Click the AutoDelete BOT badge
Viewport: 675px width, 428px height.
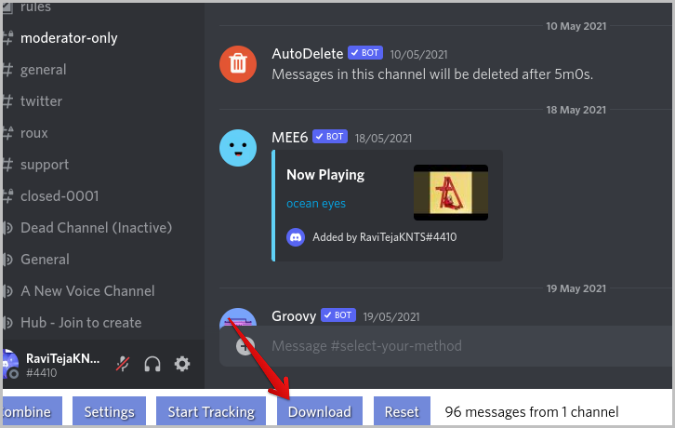365,53
